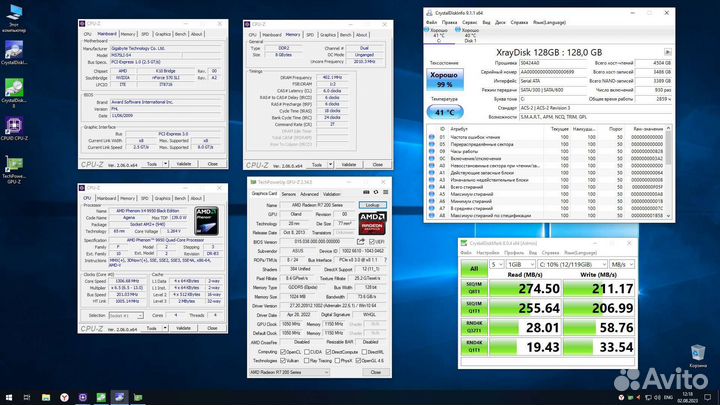Click the All button in CrystalDiskMark
The image size is (720, 405).
pos(474,269)
